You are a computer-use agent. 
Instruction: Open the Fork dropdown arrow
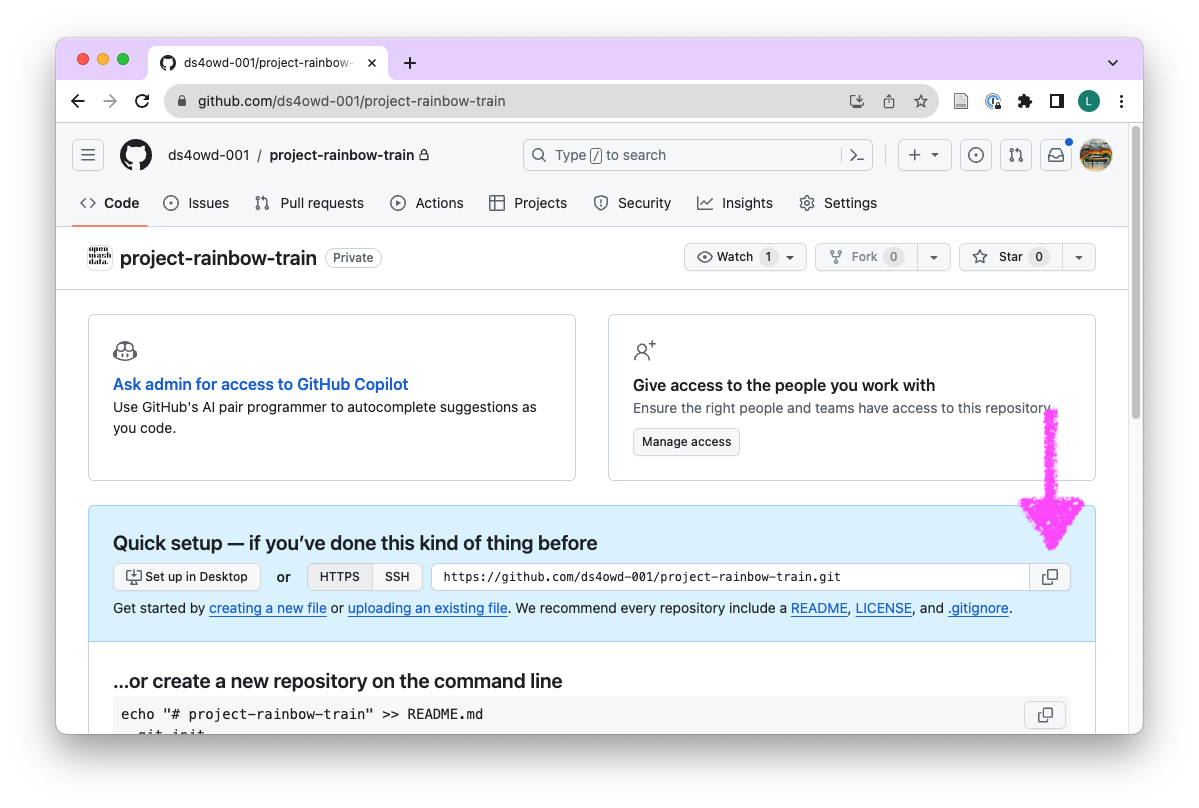(x=933, y=257)
